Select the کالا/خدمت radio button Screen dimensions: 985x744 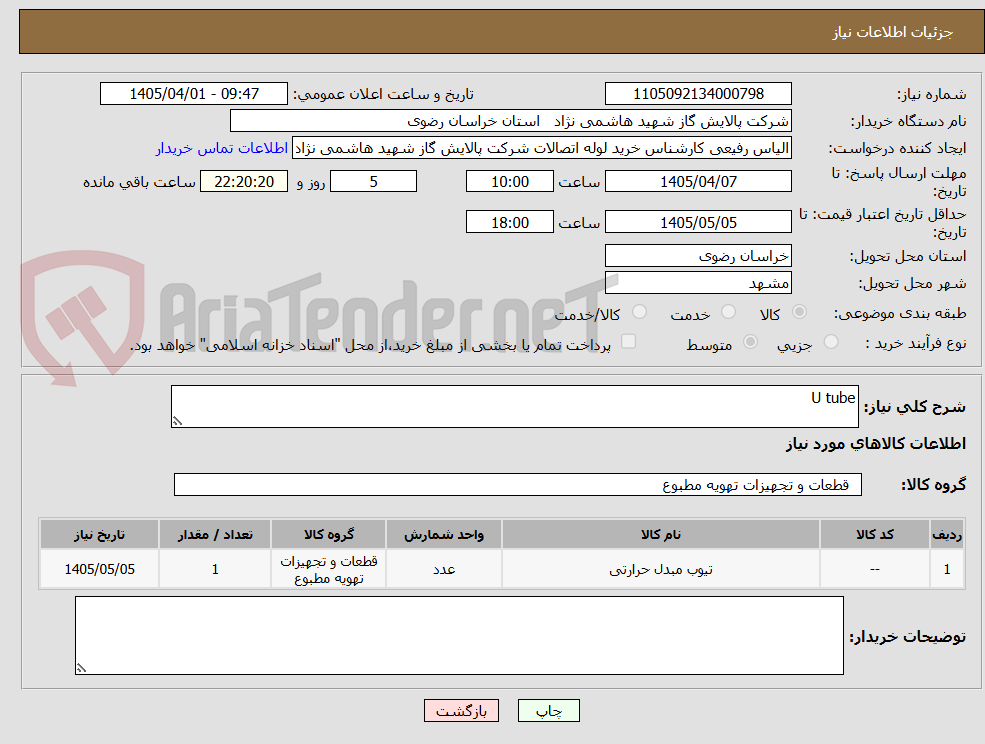tap(639, 312)
